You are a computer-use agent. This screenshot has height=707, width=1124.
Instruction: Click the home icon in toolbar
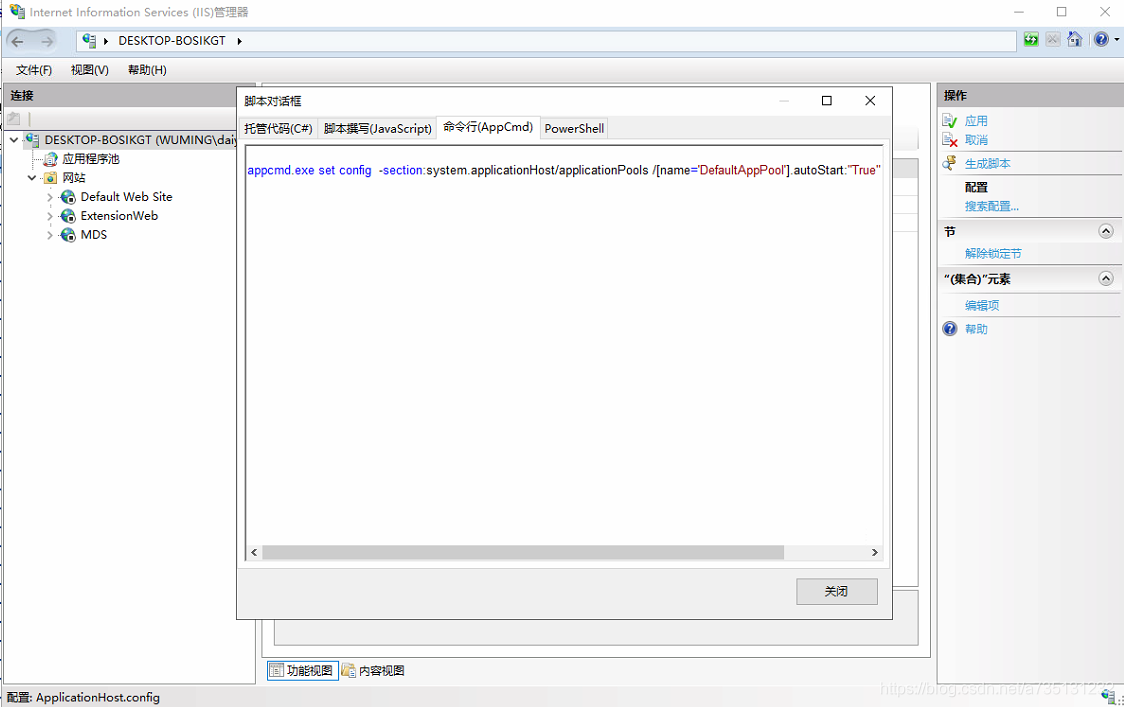point(1074,39)
